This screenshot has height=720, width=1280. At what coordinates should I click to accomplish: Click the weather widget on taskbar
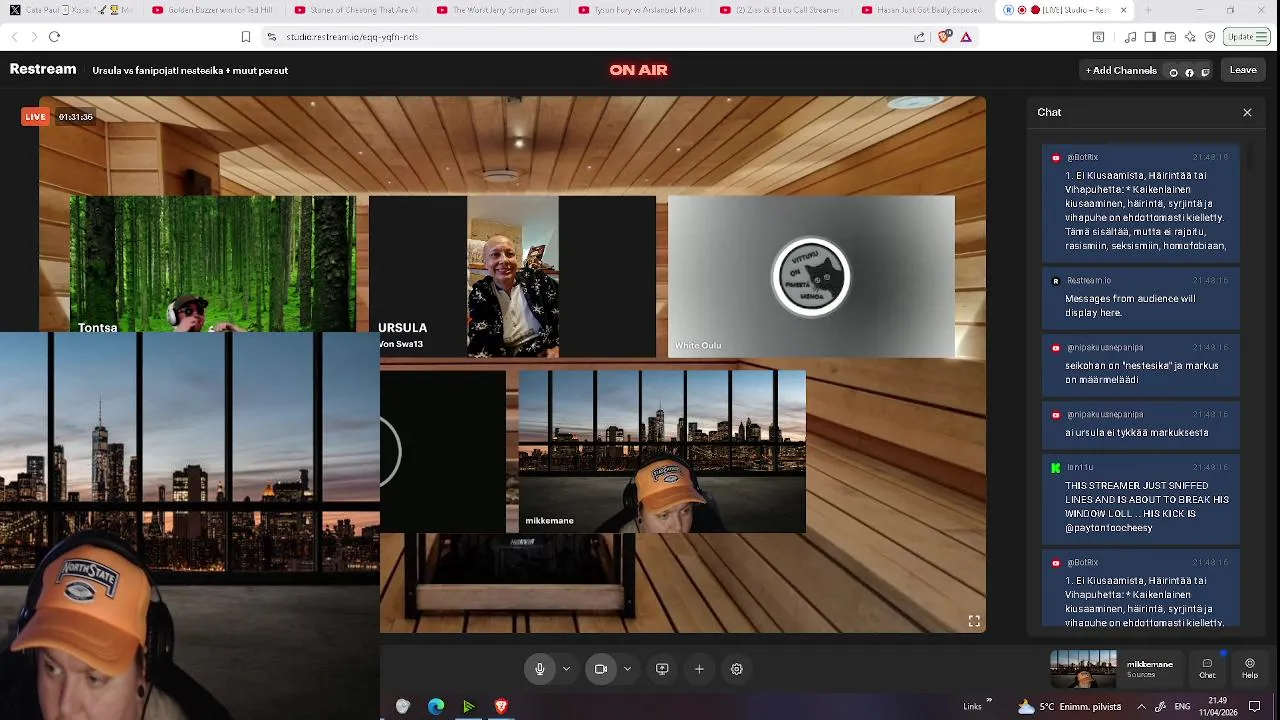coord(1069,706)
